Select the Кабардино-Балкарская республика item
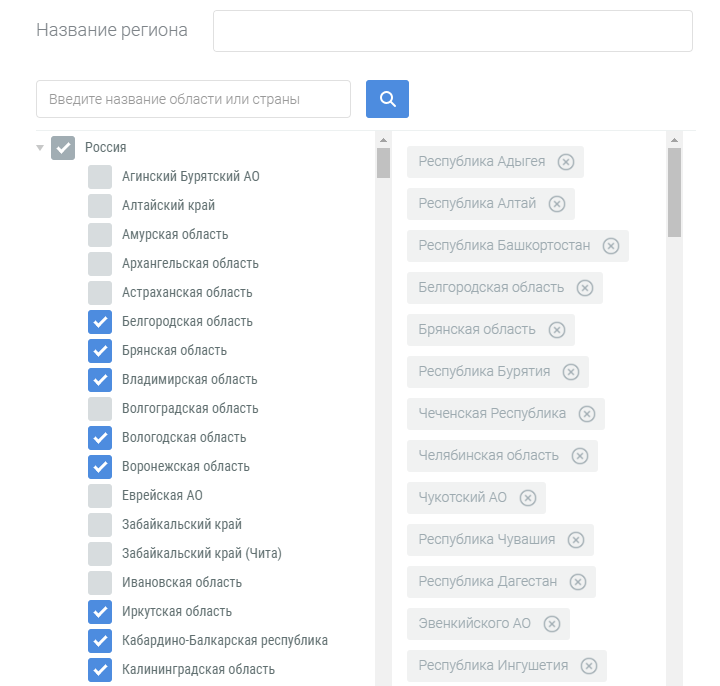 (x=225, y=641)
